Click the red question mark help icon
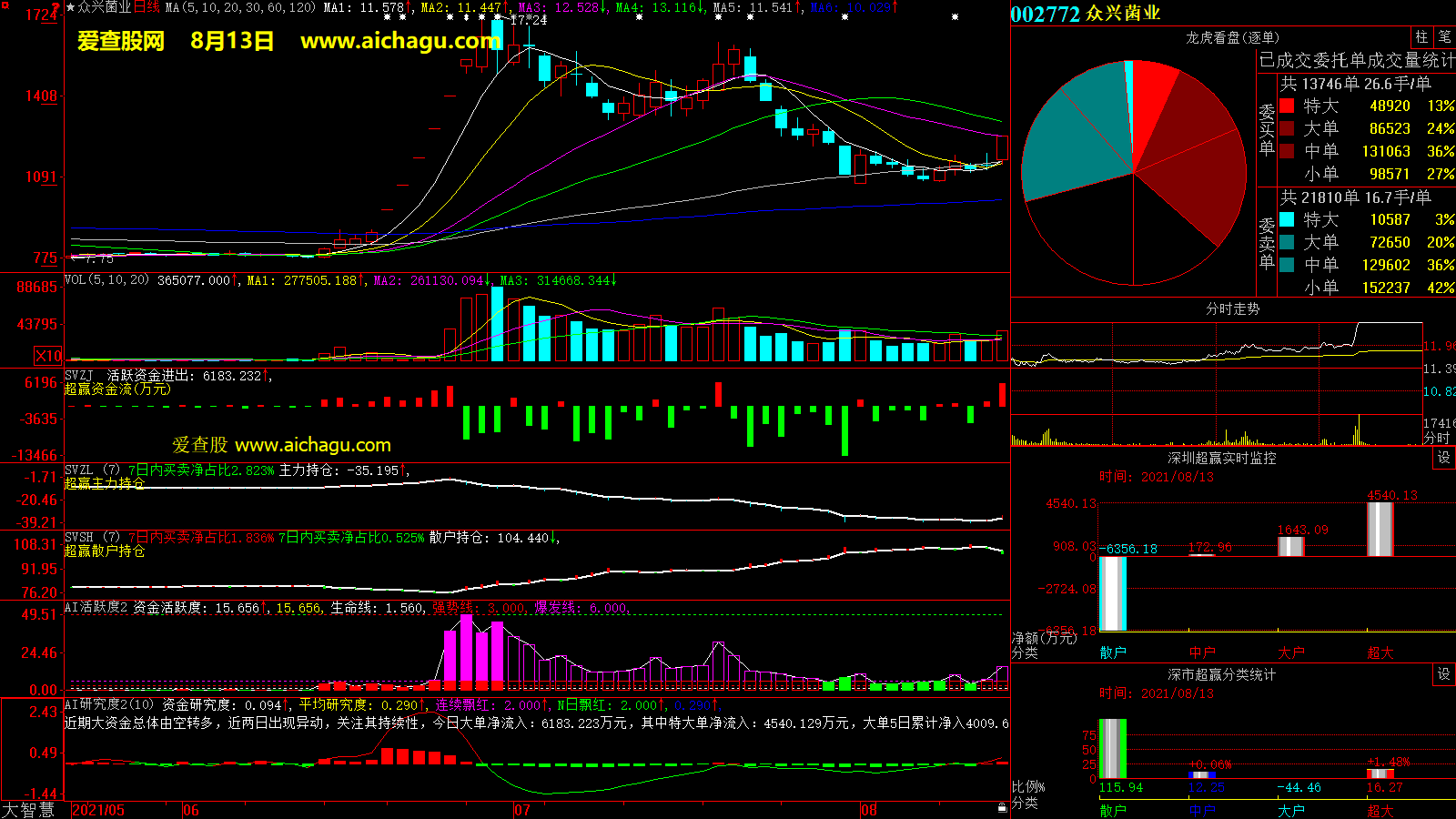The height and width of the screenshot is (819, 1456). 56,7
